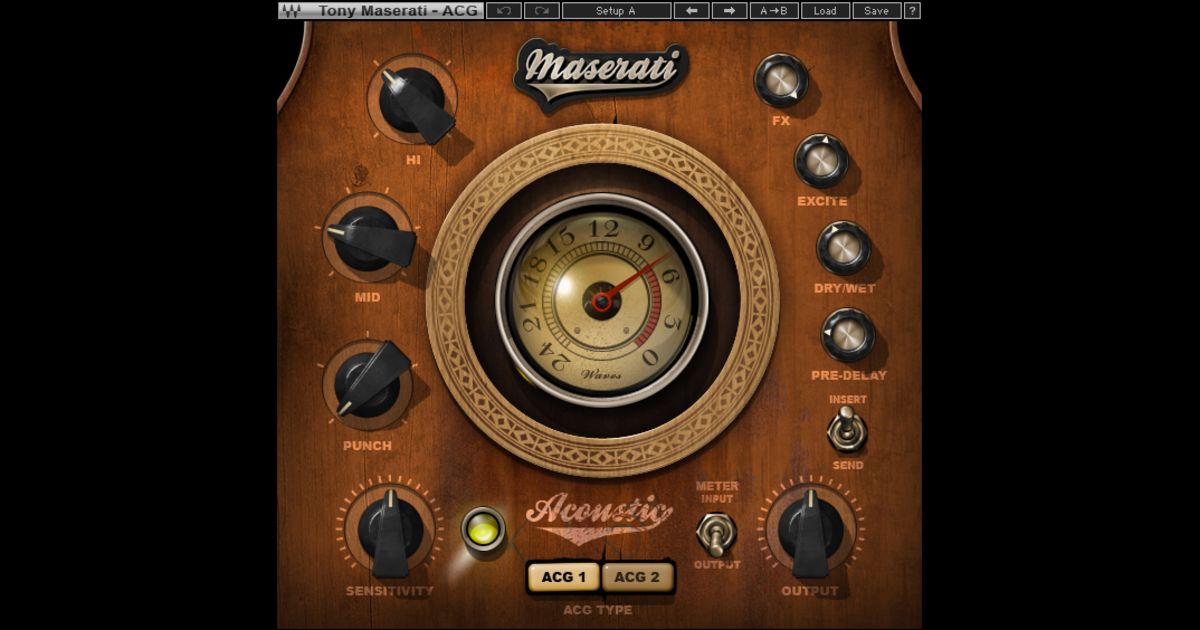Click the FX knob
Screen dimensions: 1200x630
(x=781, y=80)
